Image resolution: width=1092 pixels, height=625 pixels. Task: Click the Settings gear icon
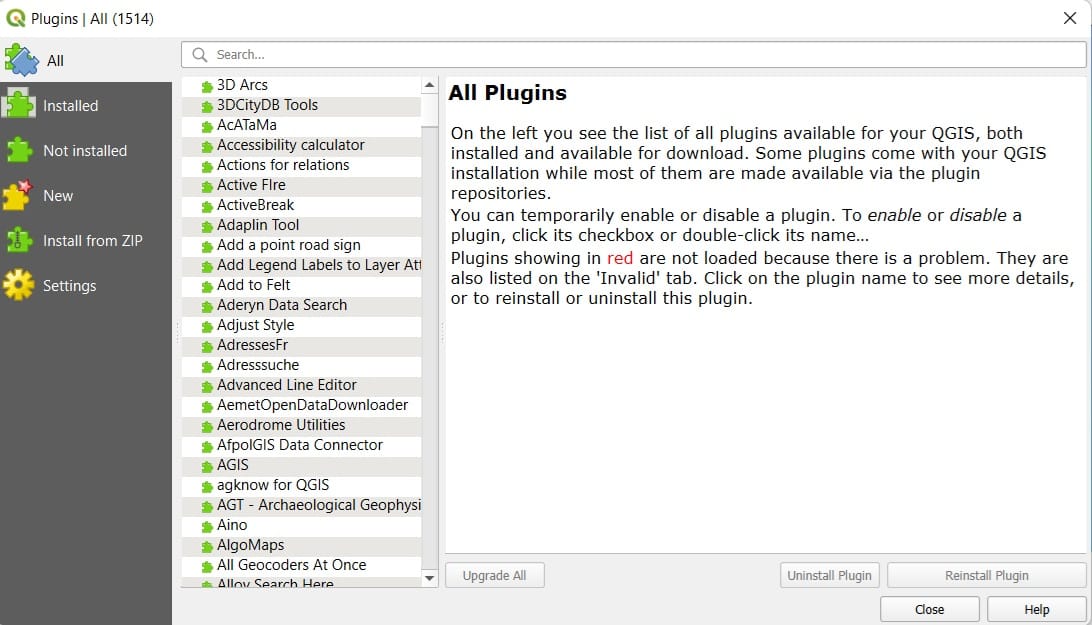click(x=18, y=286)
